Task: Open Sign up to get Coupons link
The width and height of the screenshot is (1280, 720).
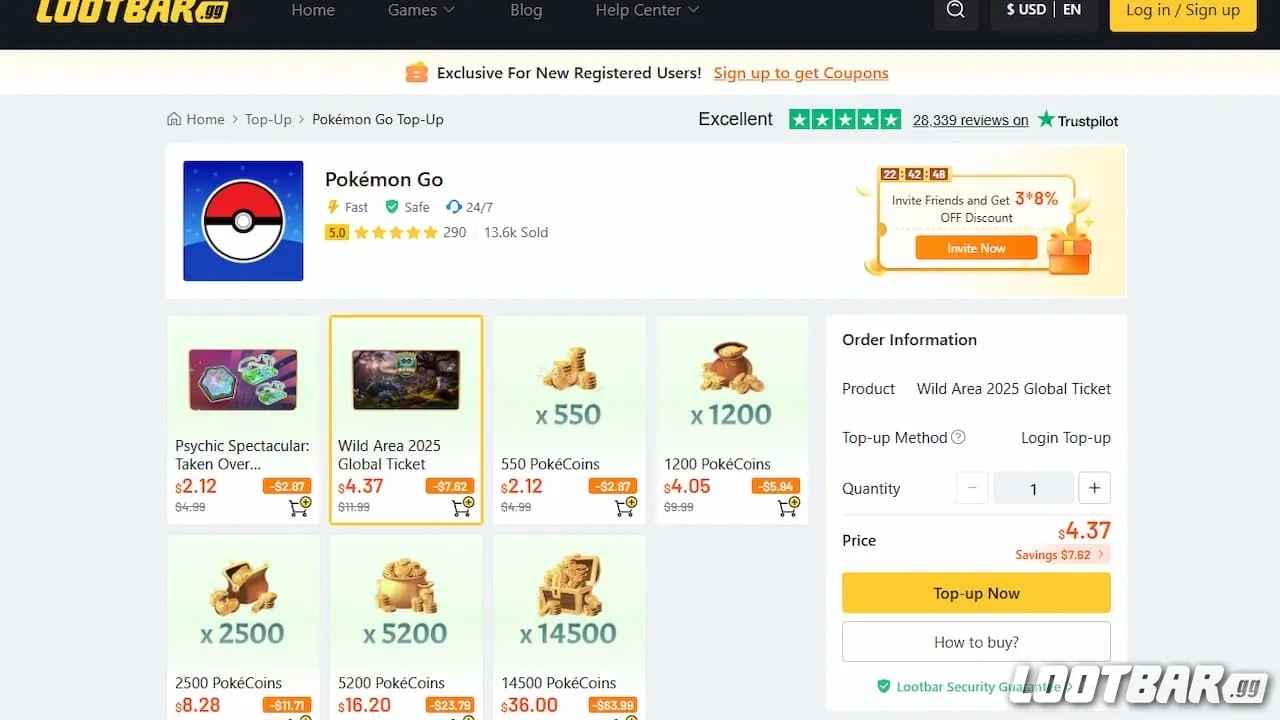Action: pyautogui.click(x=800, y=73)
